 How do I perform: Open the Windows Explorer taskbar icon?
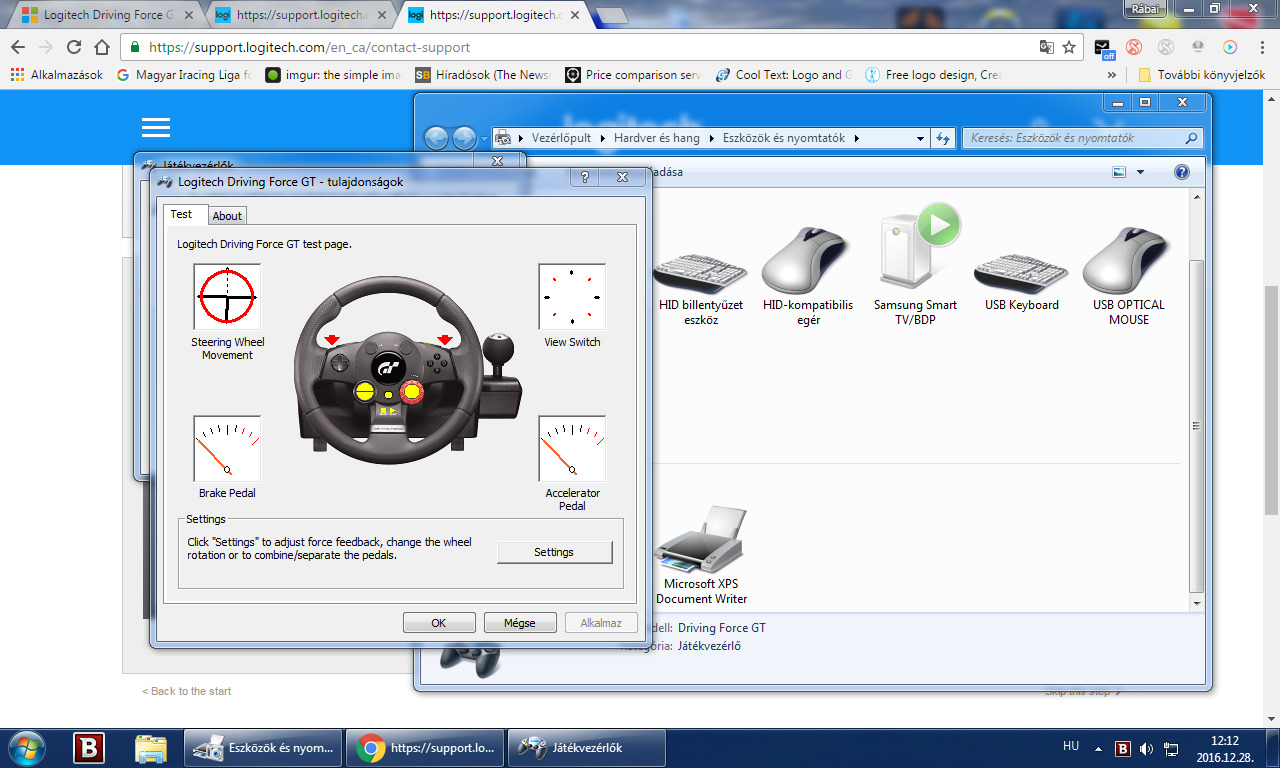151,748
